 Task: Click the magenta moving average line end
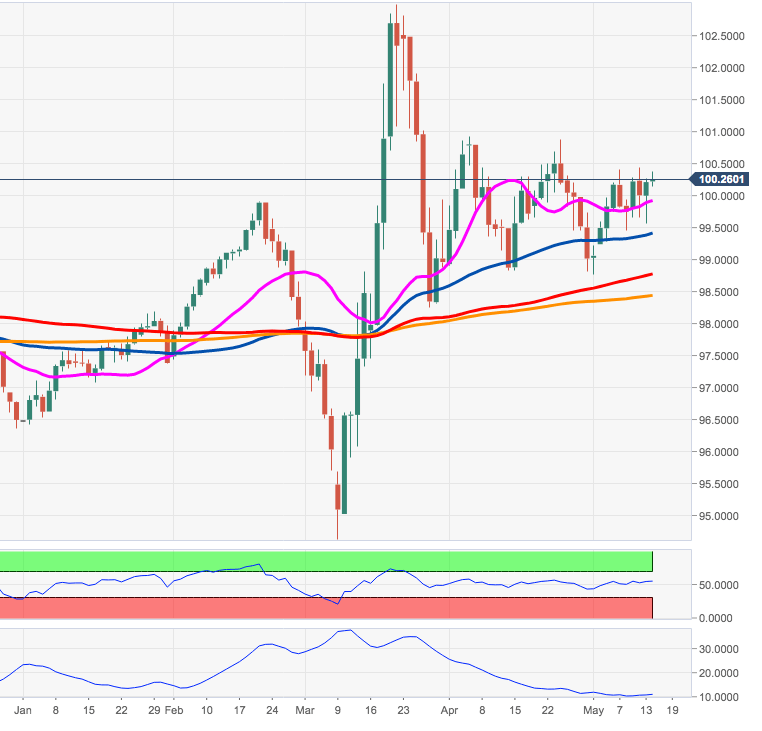click(650, 201)
